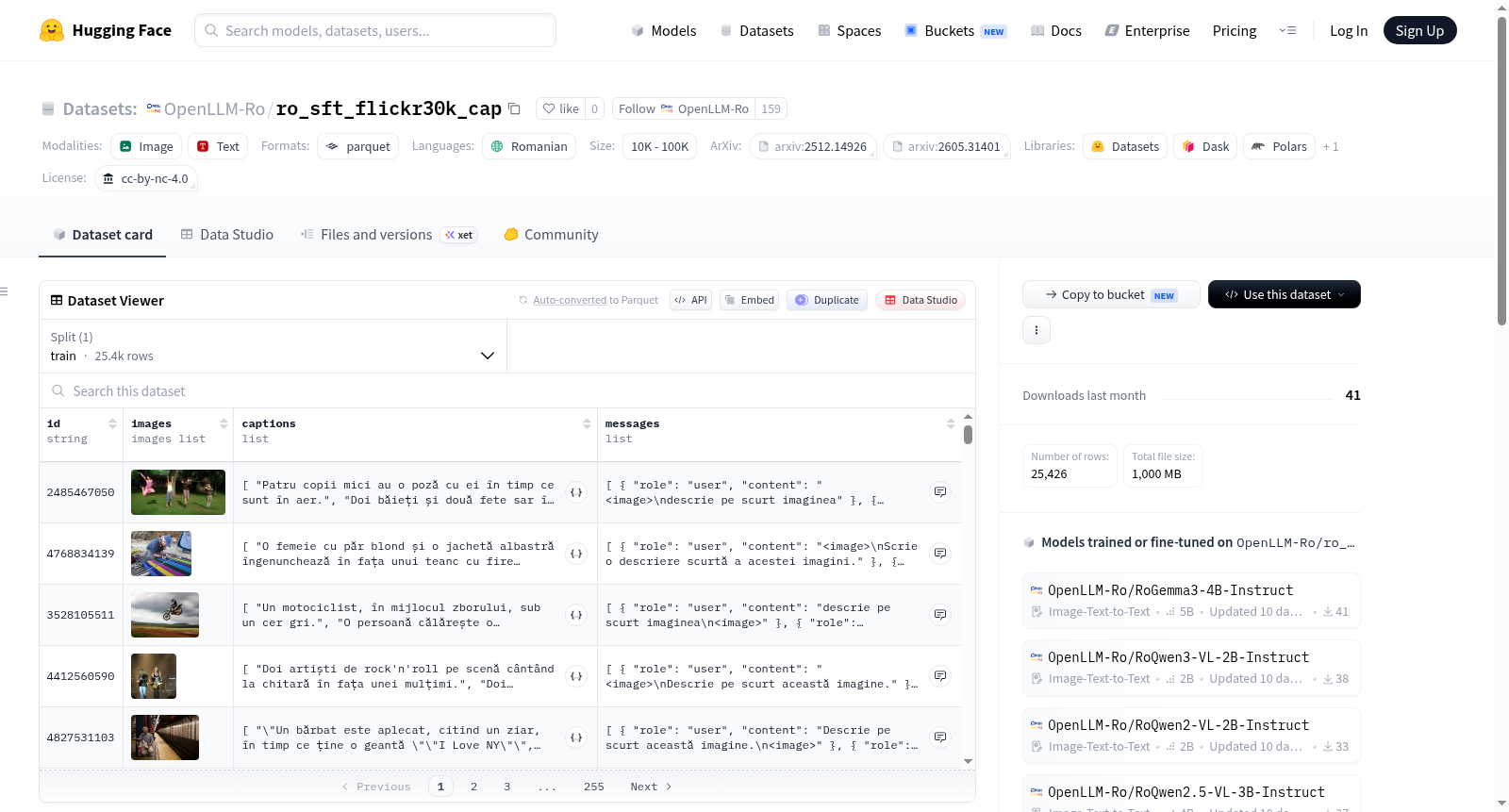Expand the Split train dropdown
The height and width of the screenshot is (812, 1509).
273,346
